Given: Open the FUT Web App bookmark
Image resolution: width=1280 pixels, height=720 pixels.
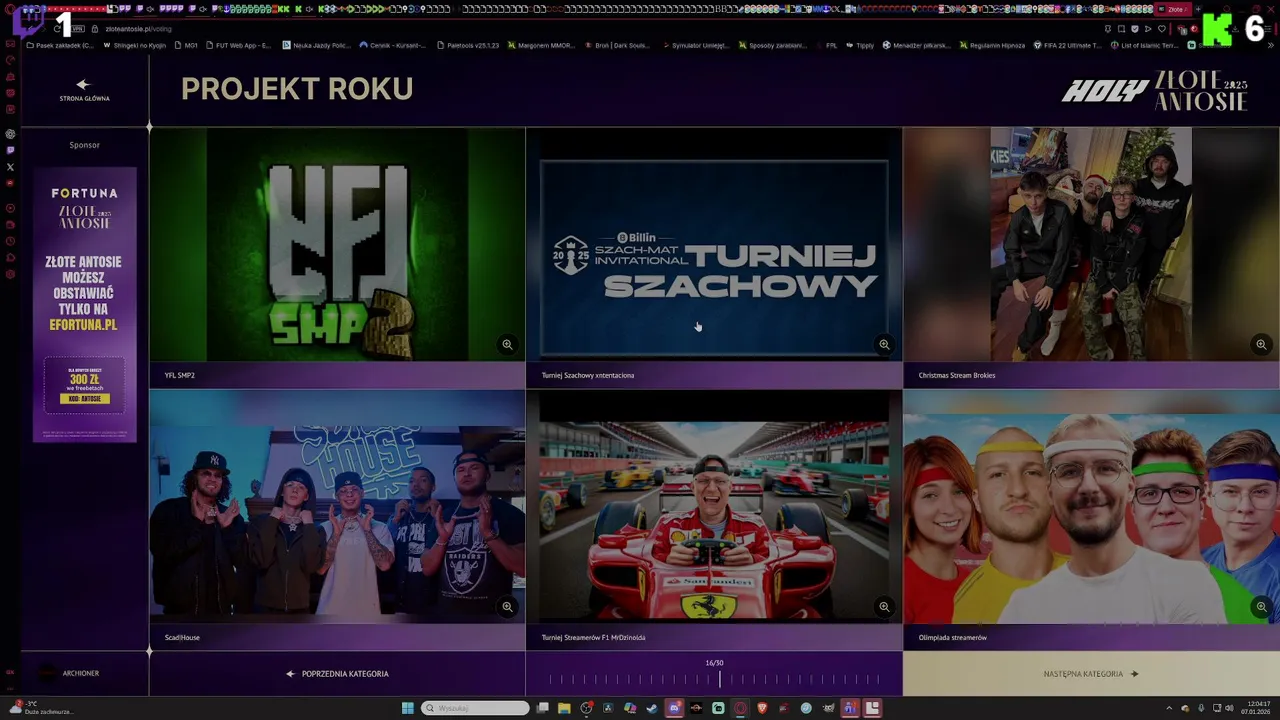Looking at the screenshot, I should click(x=238, y=45).
